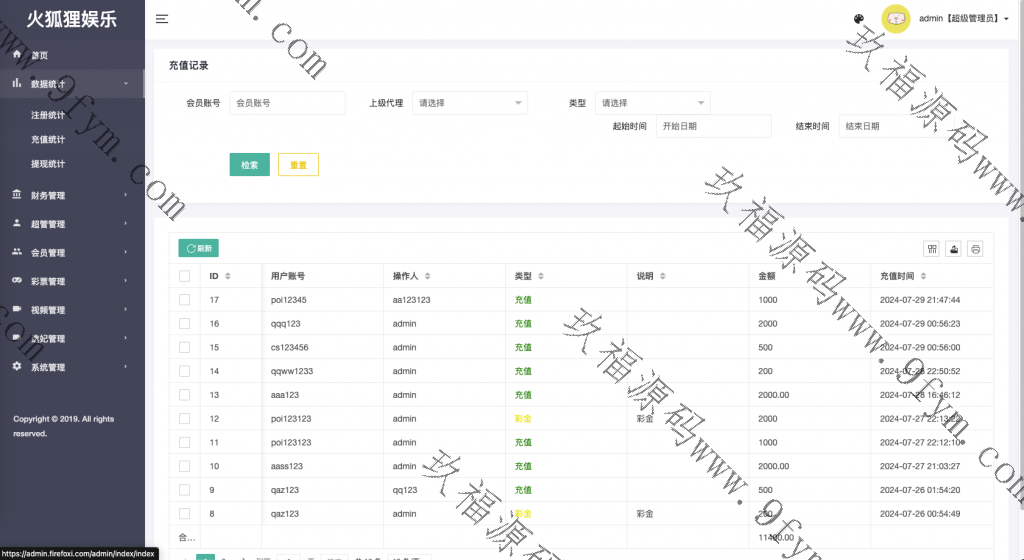Open the 上级代理 dropdown
1024x560 pixels.
[469, 103]
